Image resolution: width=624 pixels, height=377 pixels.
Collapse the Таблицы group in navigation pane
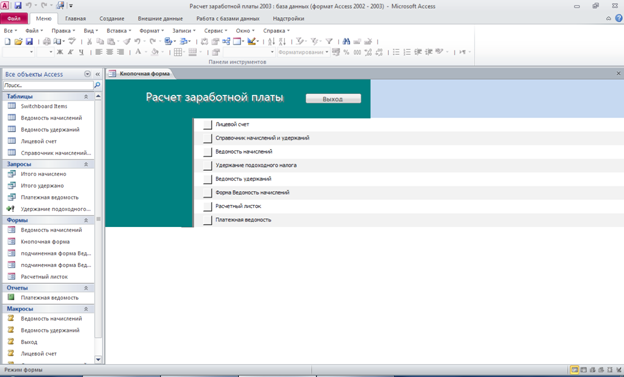point(86,96)
